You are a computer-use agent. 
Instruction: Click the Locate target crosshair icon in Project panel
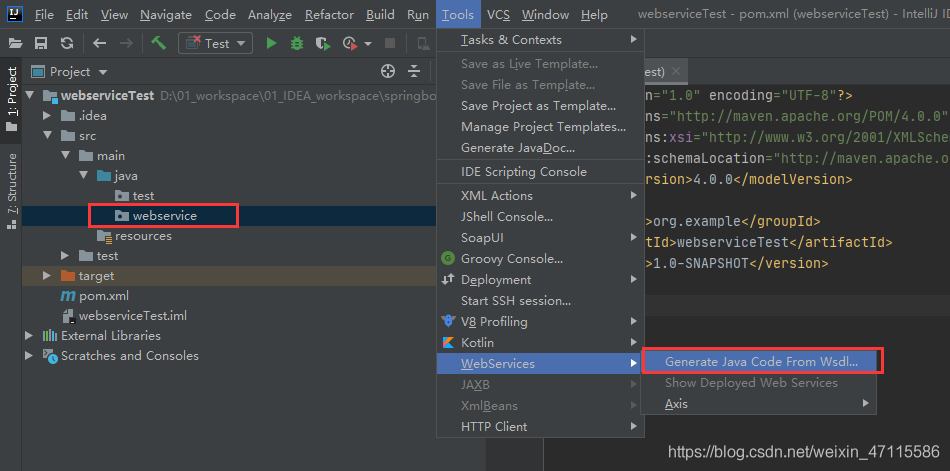click(x=388, y=72)
